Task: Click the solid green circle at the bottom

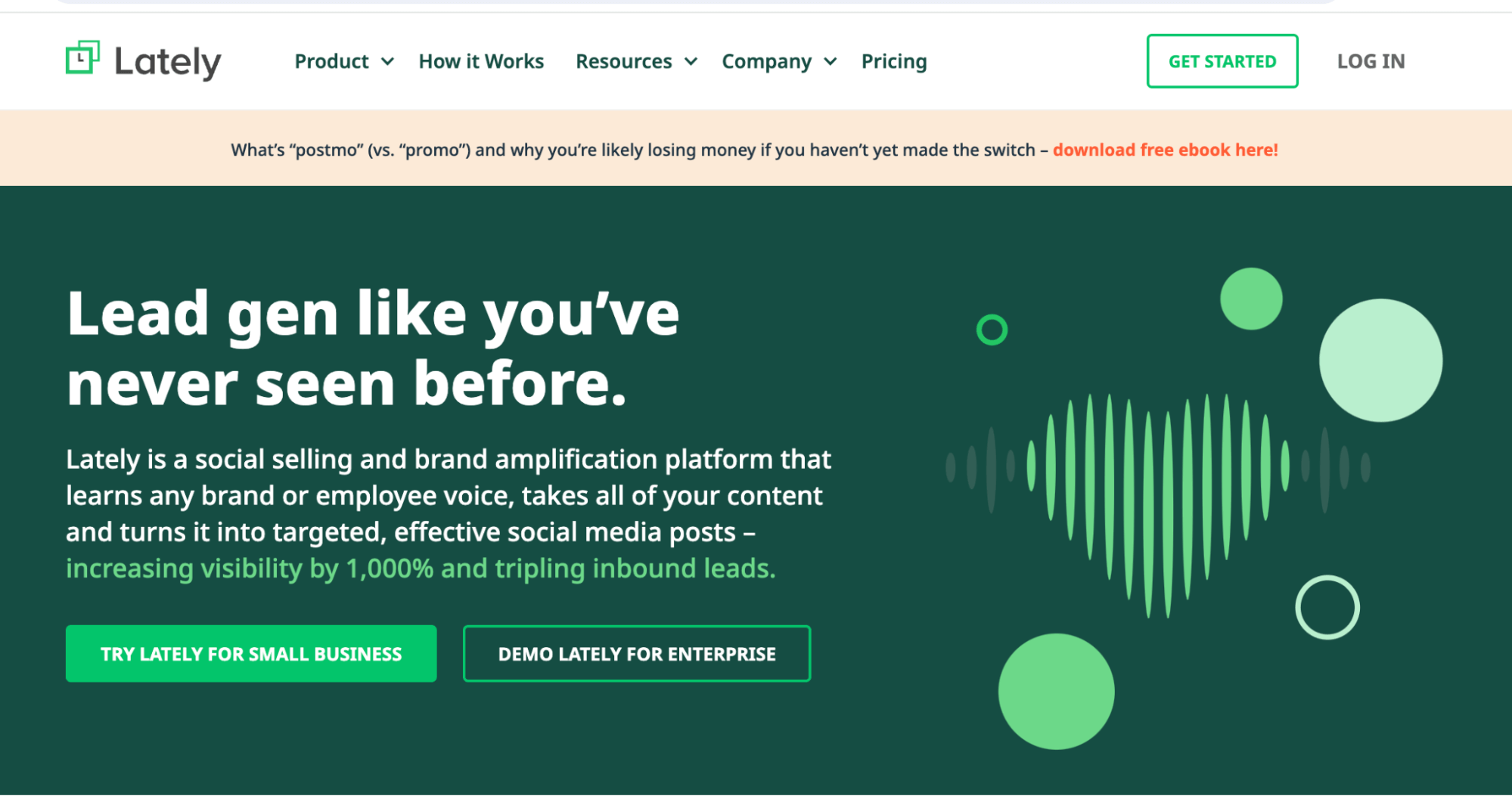Action: tap(1056, 692)
